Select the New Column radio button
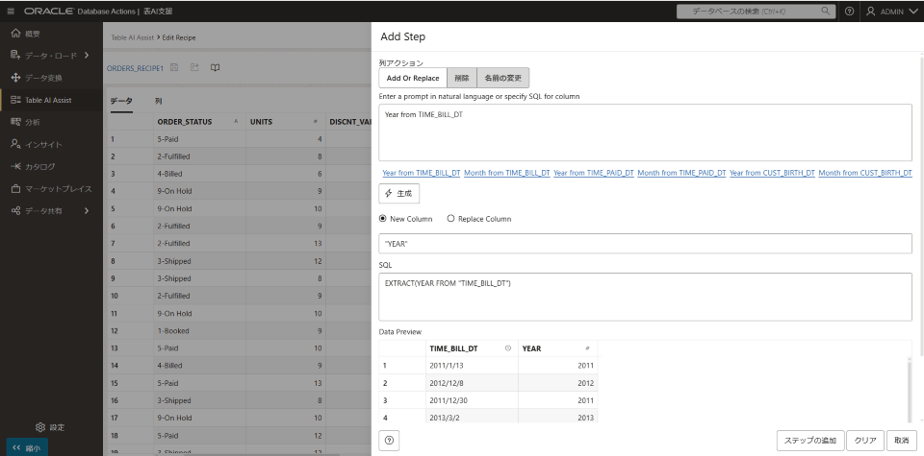The height and width of the screenshot is (456, 924). click(384, 218)
